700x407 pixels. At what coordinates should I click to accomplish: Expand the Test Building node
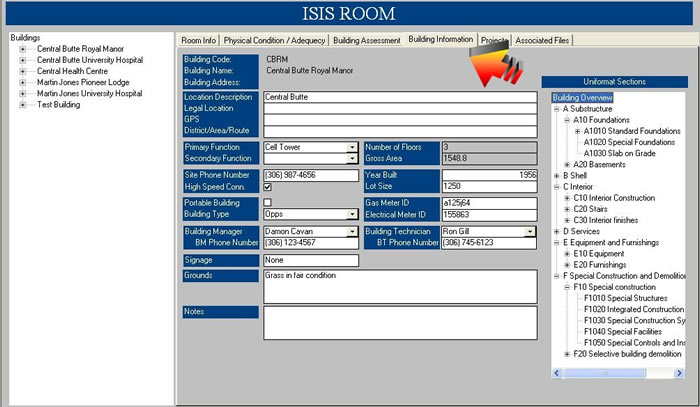22,105
